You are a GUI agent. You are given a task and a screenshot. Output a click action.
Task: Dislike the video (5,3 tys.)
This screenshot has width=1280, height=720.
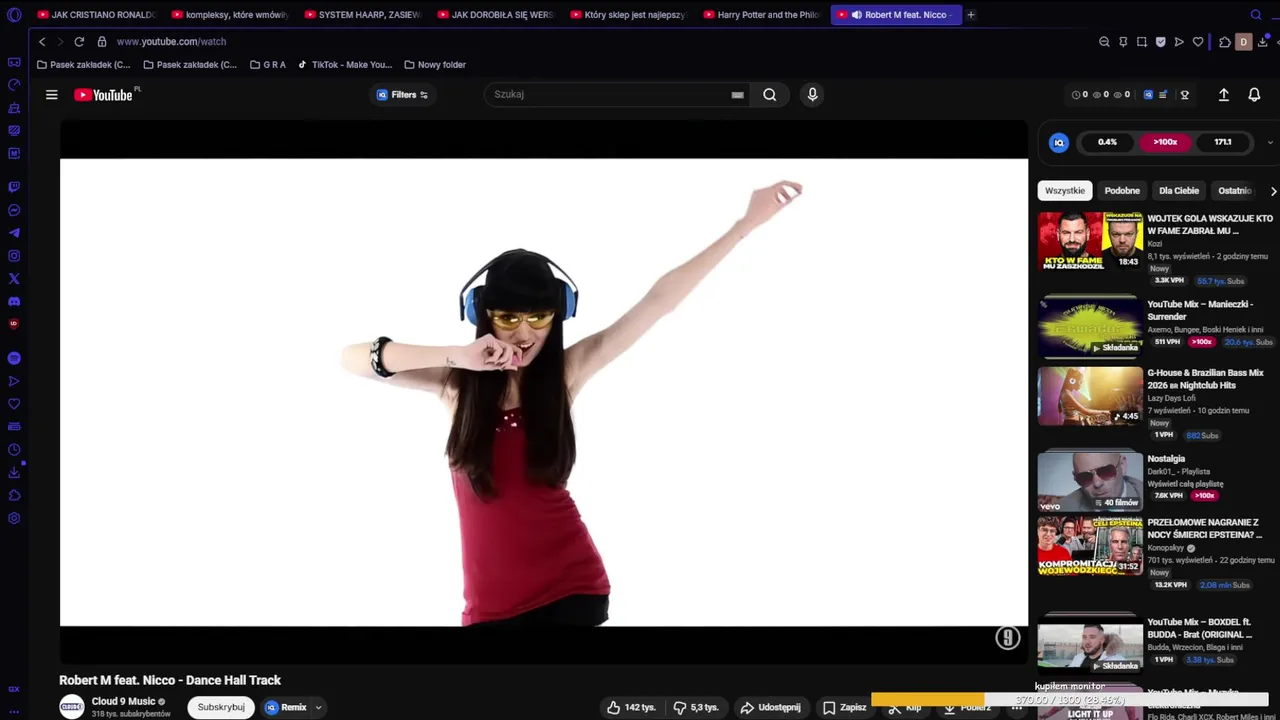(x=696, y=707)
